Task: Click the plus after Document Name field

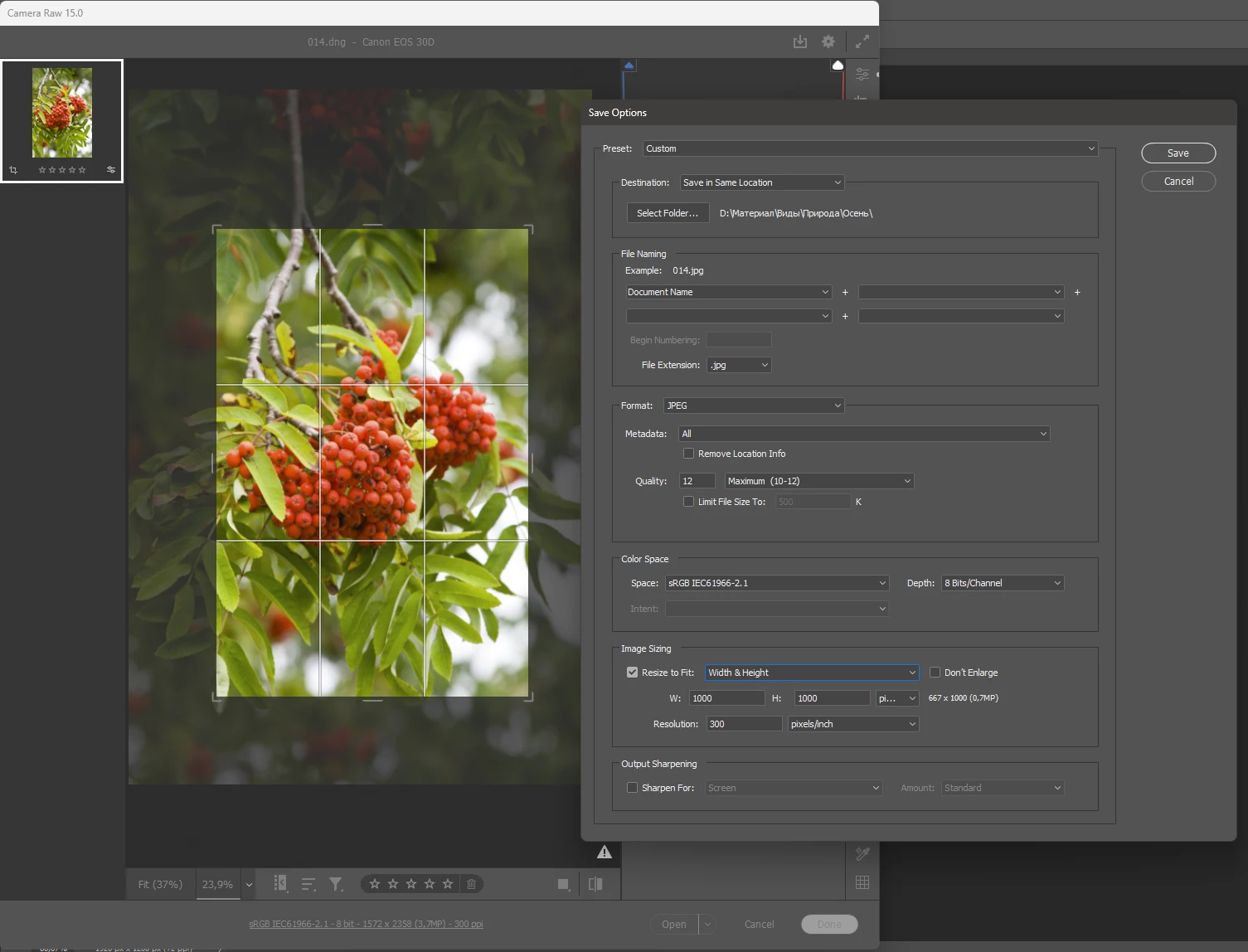Action: (845, 292)
